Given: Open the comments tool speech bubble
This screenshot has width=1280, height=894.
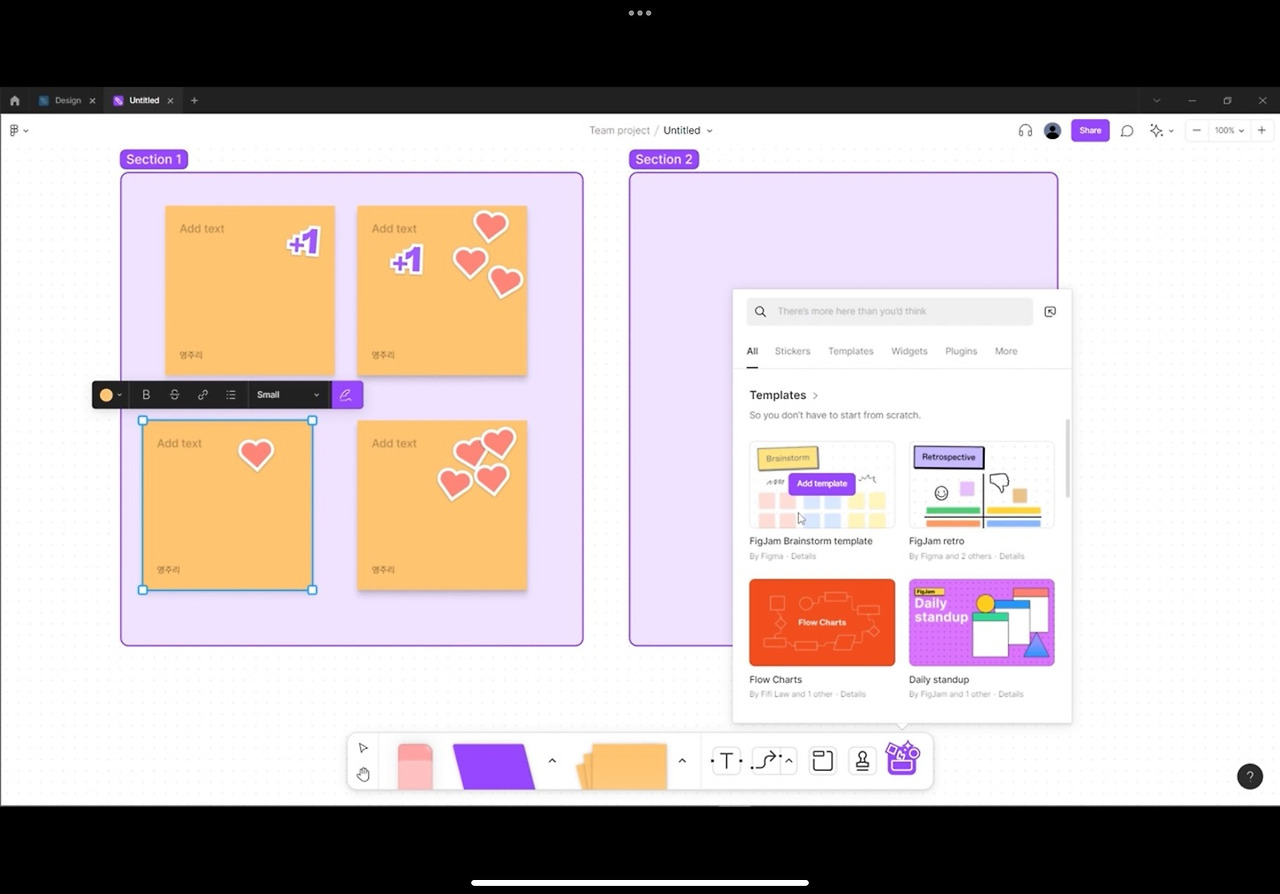Looking at the screenshot, I should coord(1127,131).
